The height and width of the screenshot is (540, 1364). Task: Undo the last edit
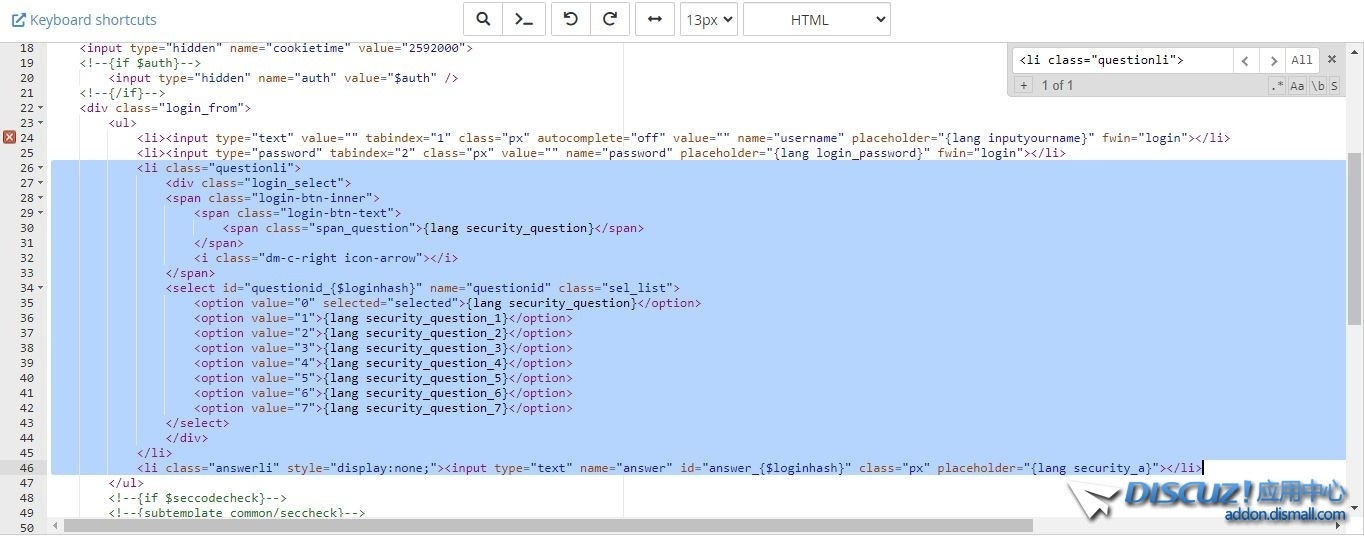(571, 19)
